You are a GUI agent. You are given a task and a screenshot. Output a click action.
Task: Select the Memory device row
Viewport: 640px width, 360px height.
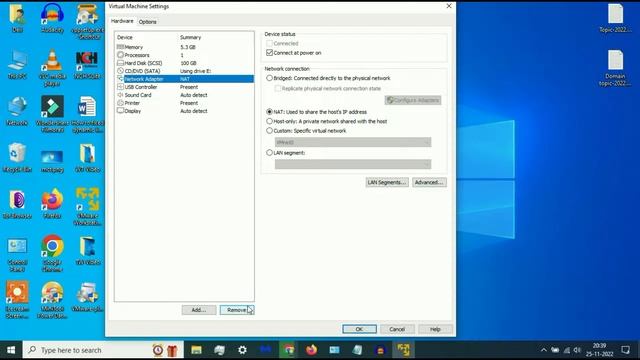[x=184, y=47]
